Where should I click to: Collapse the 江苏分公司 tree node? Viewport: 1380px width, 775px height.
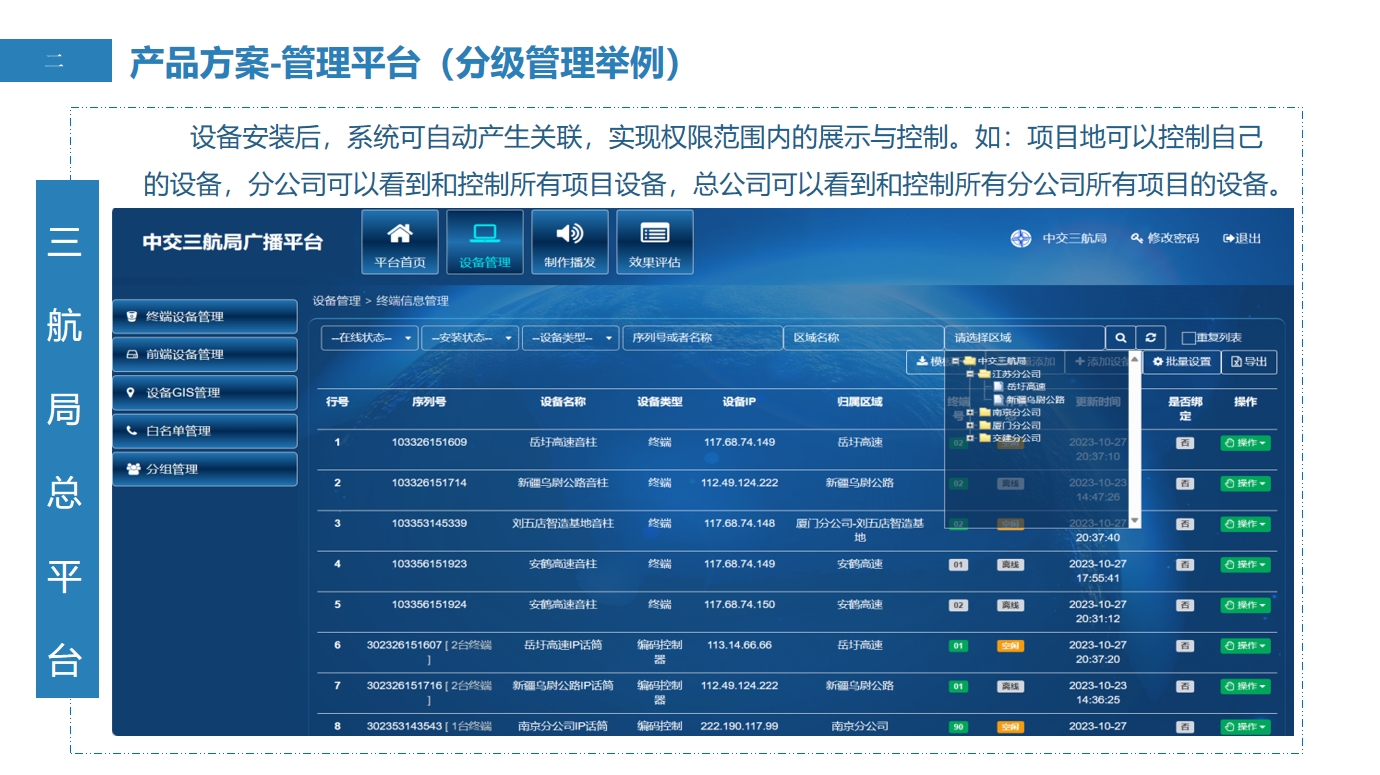969,374
